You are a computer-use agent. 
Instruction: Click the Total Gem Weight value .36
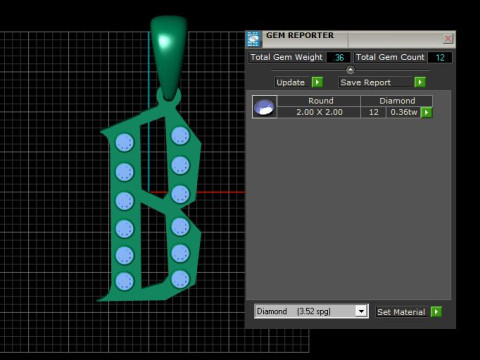coord(339,57)
